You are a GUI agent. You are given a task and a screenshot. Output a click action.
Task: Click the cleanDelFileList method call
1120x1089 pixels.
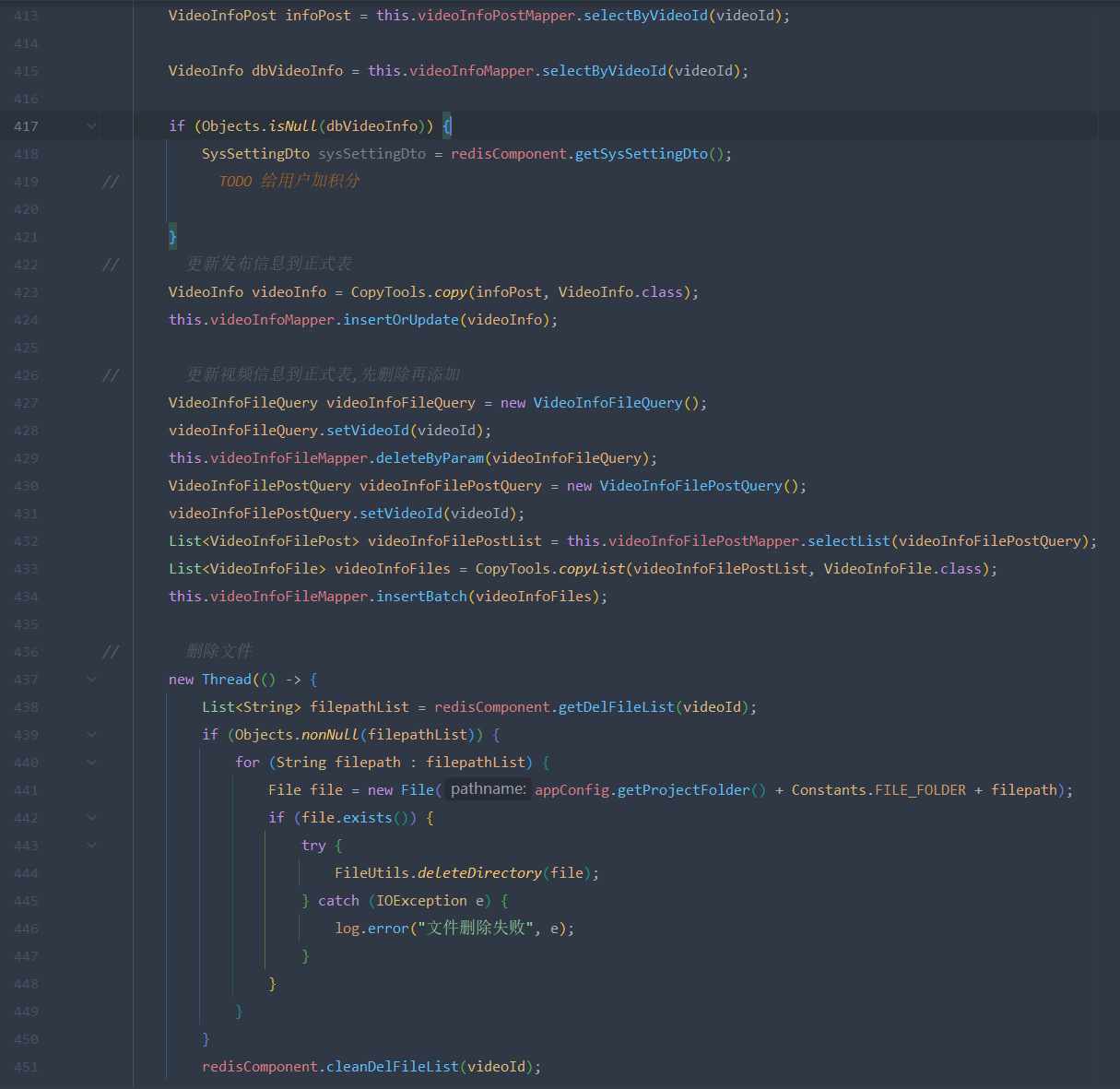[393, 1067]
